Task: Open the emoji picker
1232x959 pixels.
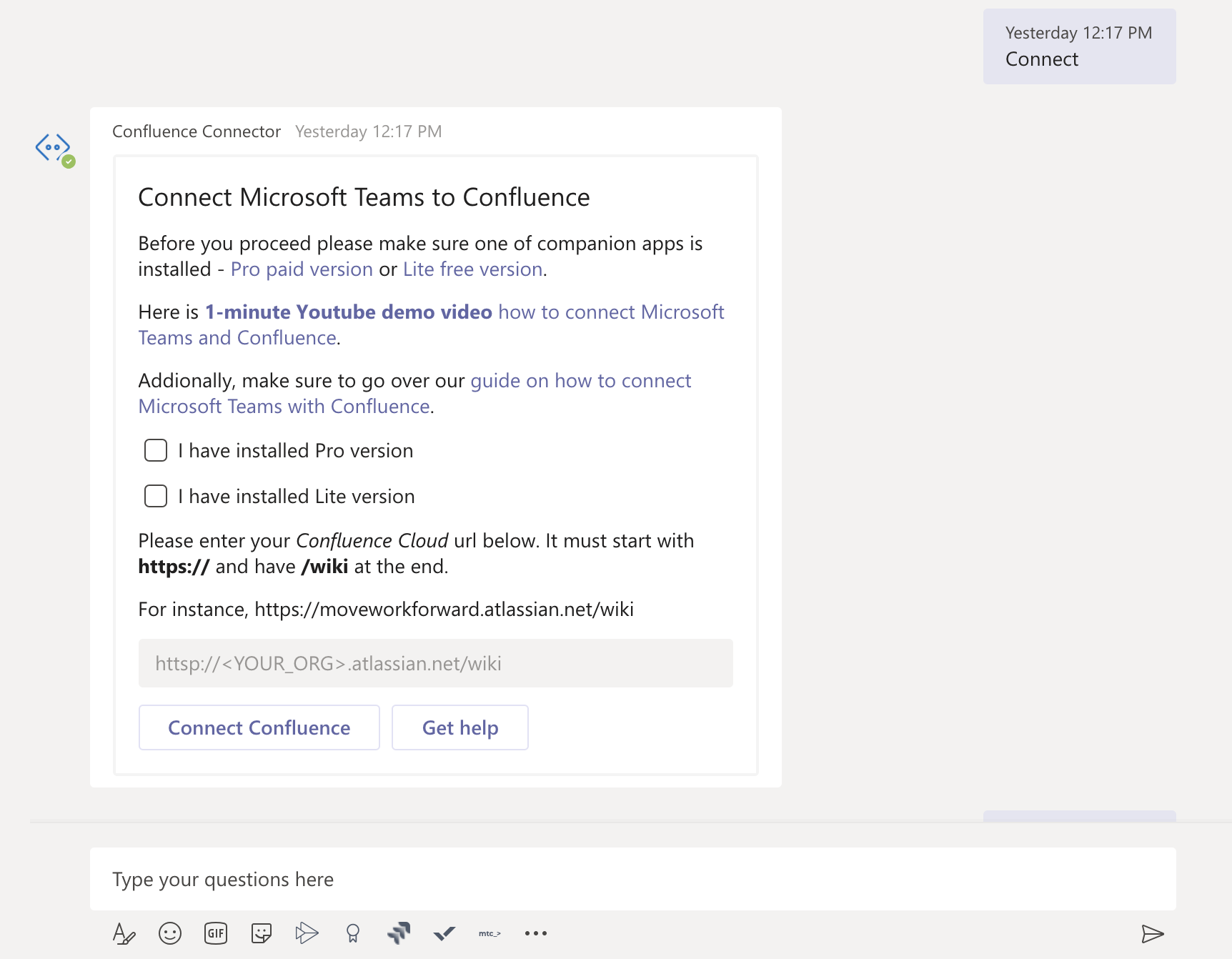Action: [x=169, y=933]
